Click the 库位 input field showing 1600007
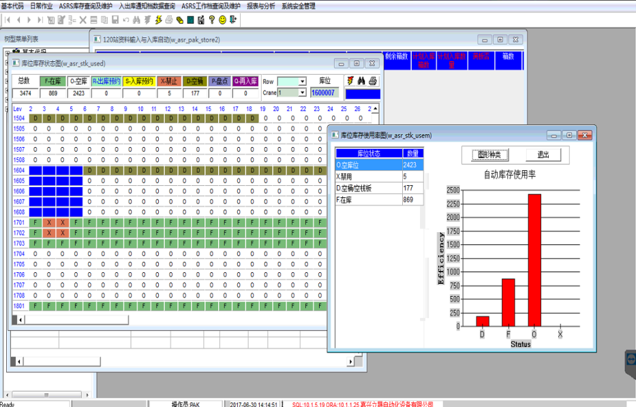The height and width of the screenshot is (407, 636). 326,93
